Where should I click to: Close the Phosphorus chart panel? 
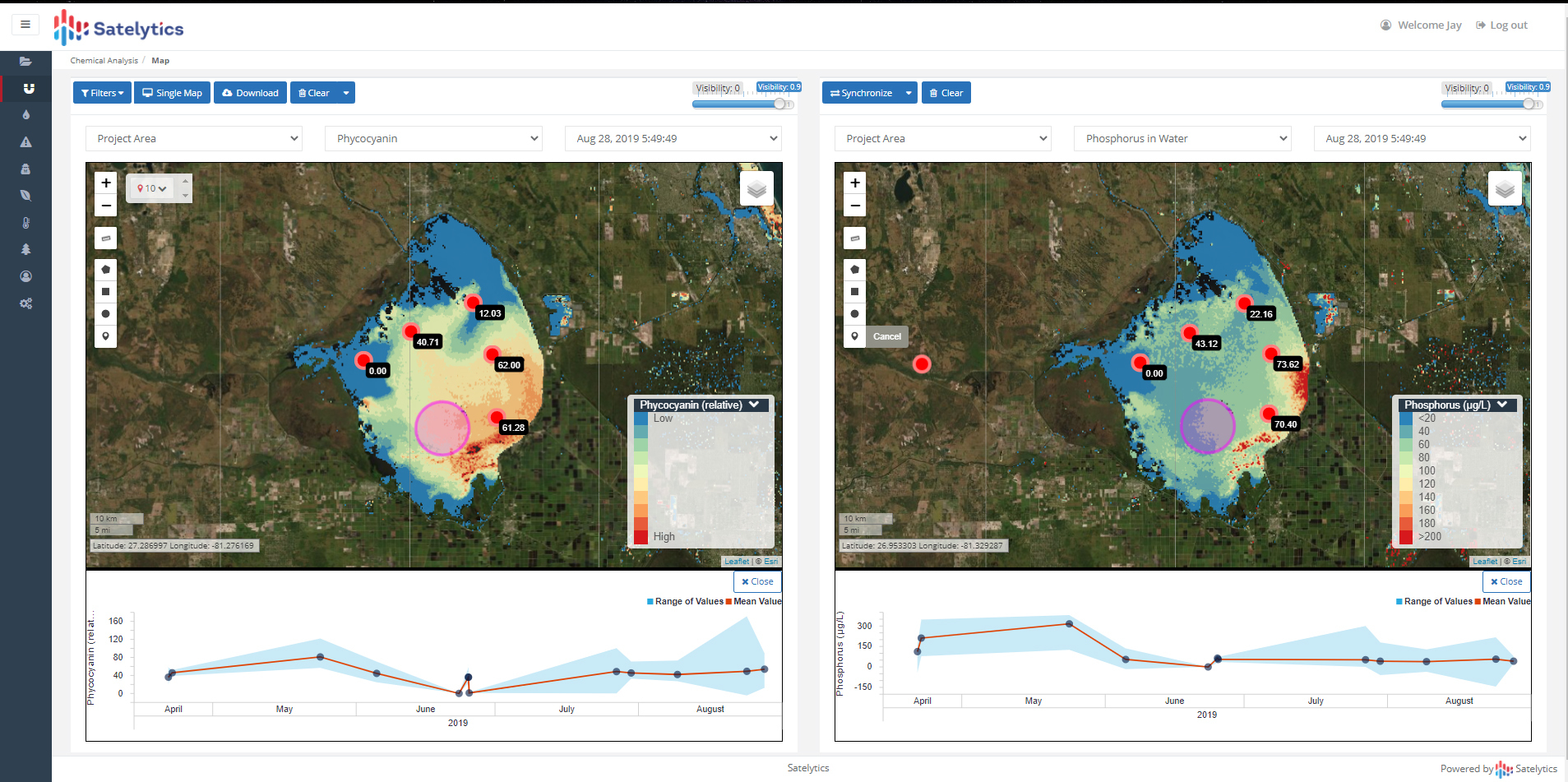click(x=1506, y=581)
